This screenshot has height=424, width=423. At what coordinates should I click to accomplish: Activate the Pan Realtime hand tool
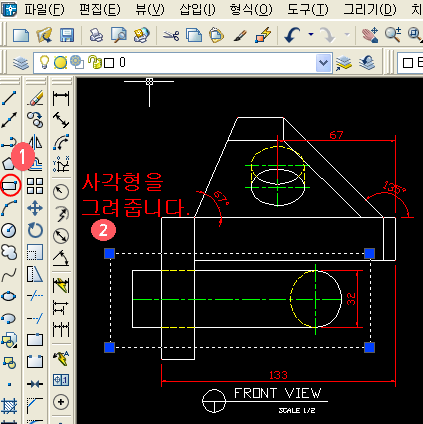[370, 35]
